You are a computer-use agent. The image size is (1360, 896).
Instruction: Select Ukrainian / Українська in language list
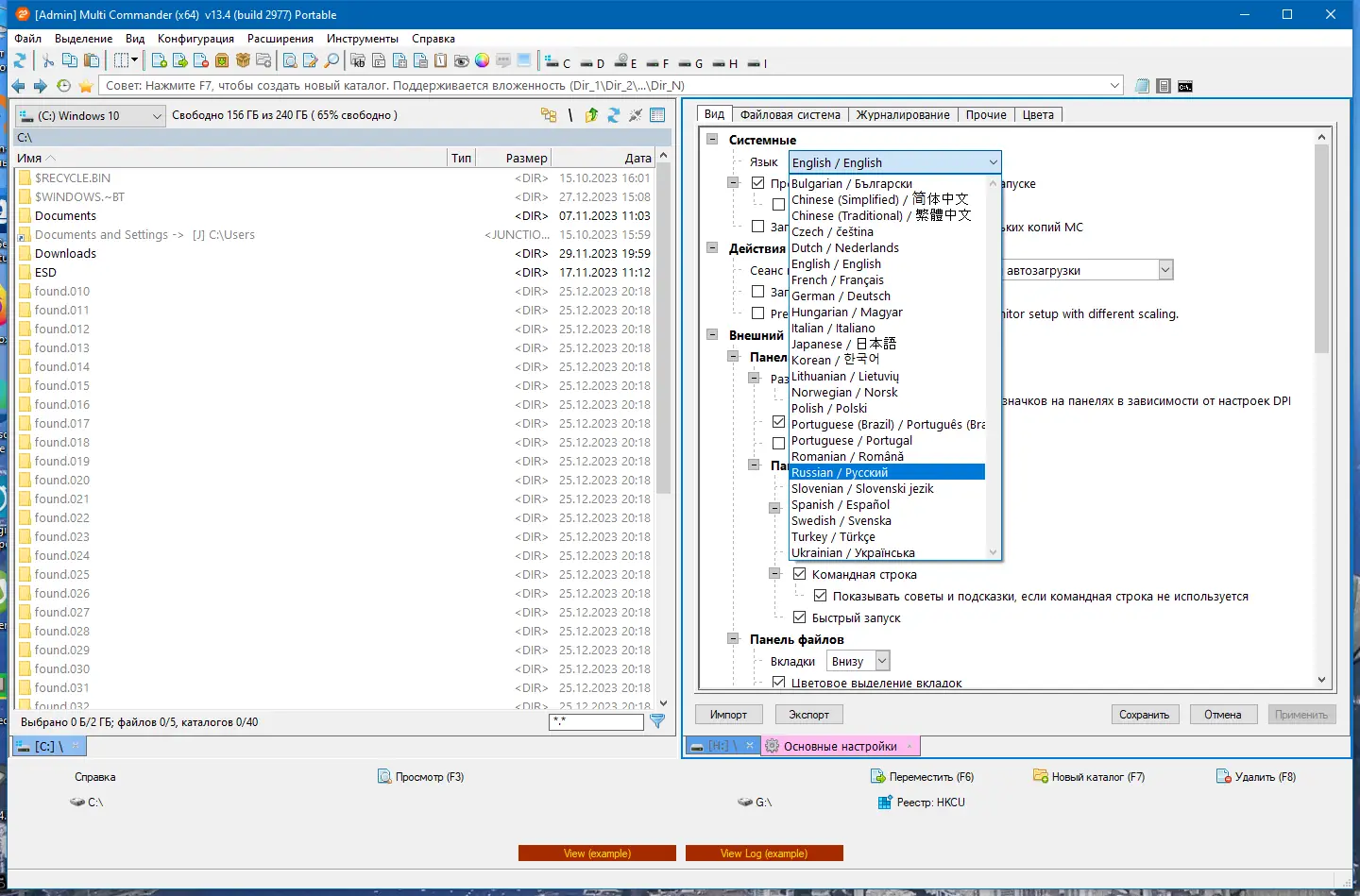click(887, 552)
